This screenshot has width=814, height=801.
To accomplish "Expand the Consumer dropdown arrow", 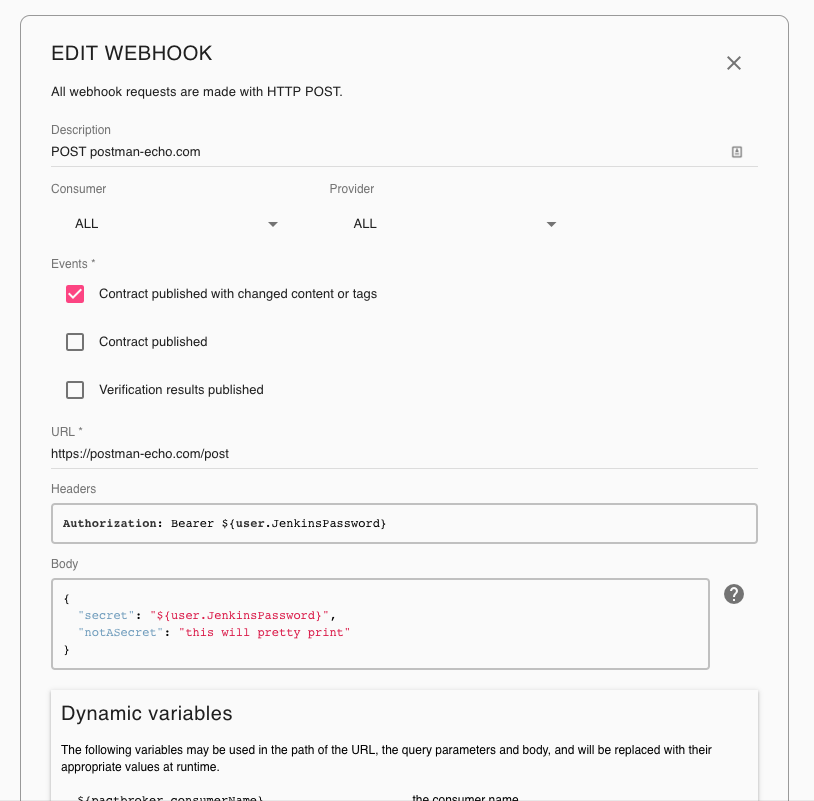I will click(272, 224).
